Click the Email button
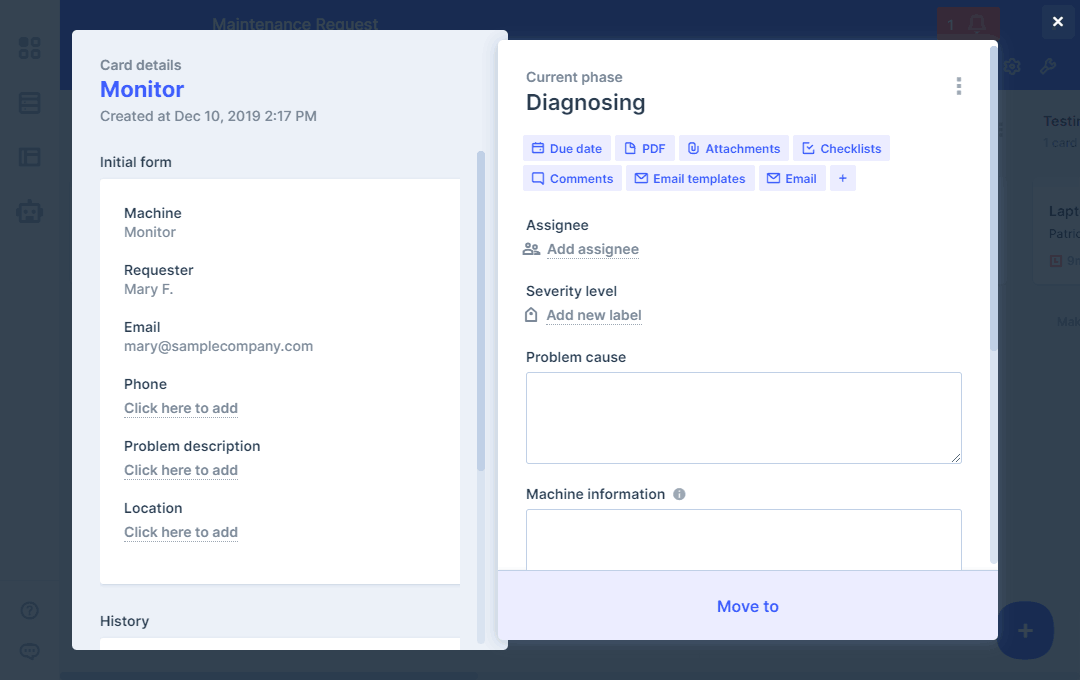 coord(791,178)
